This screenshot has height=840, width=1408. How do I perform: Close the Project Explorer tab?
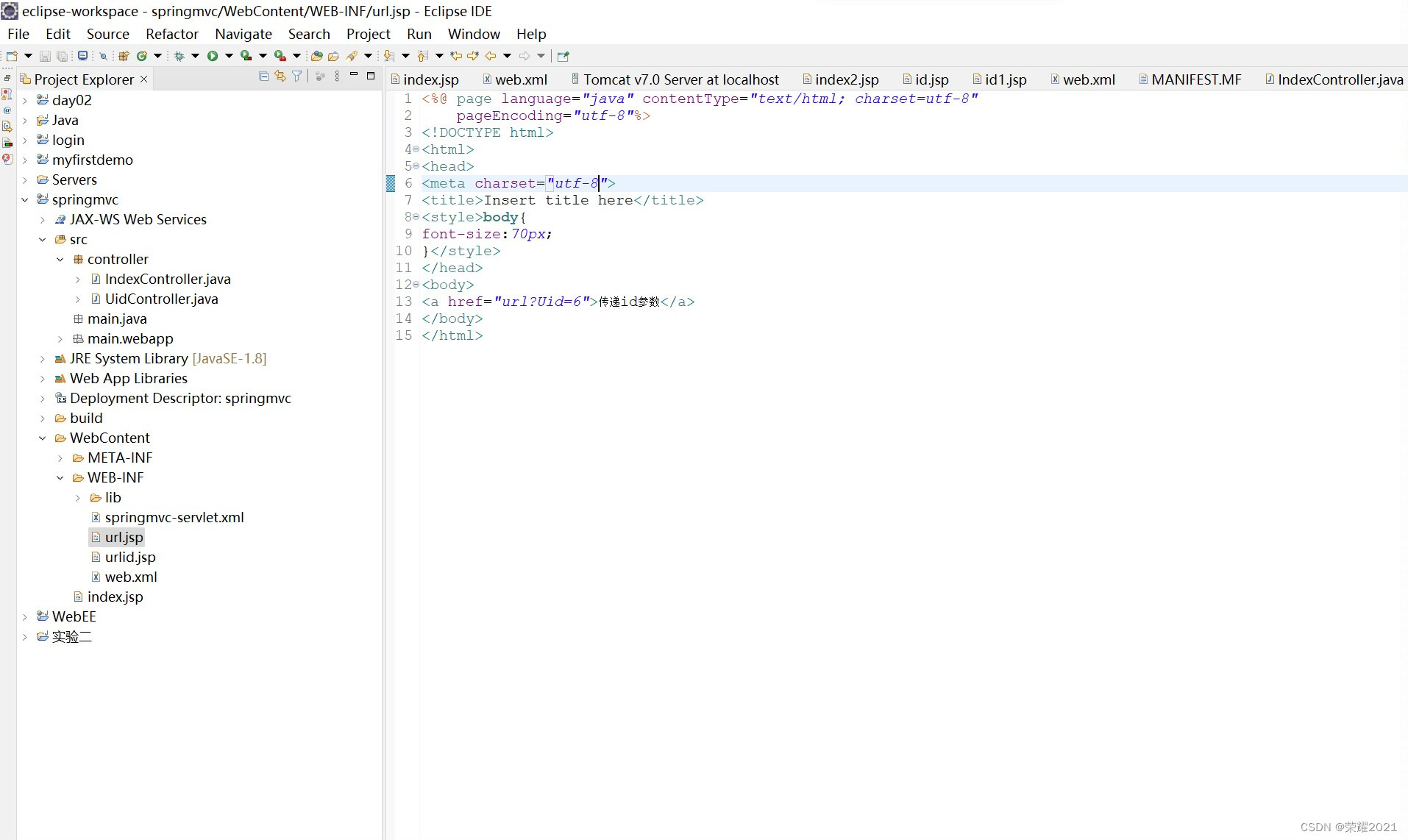tap(143, 79)
